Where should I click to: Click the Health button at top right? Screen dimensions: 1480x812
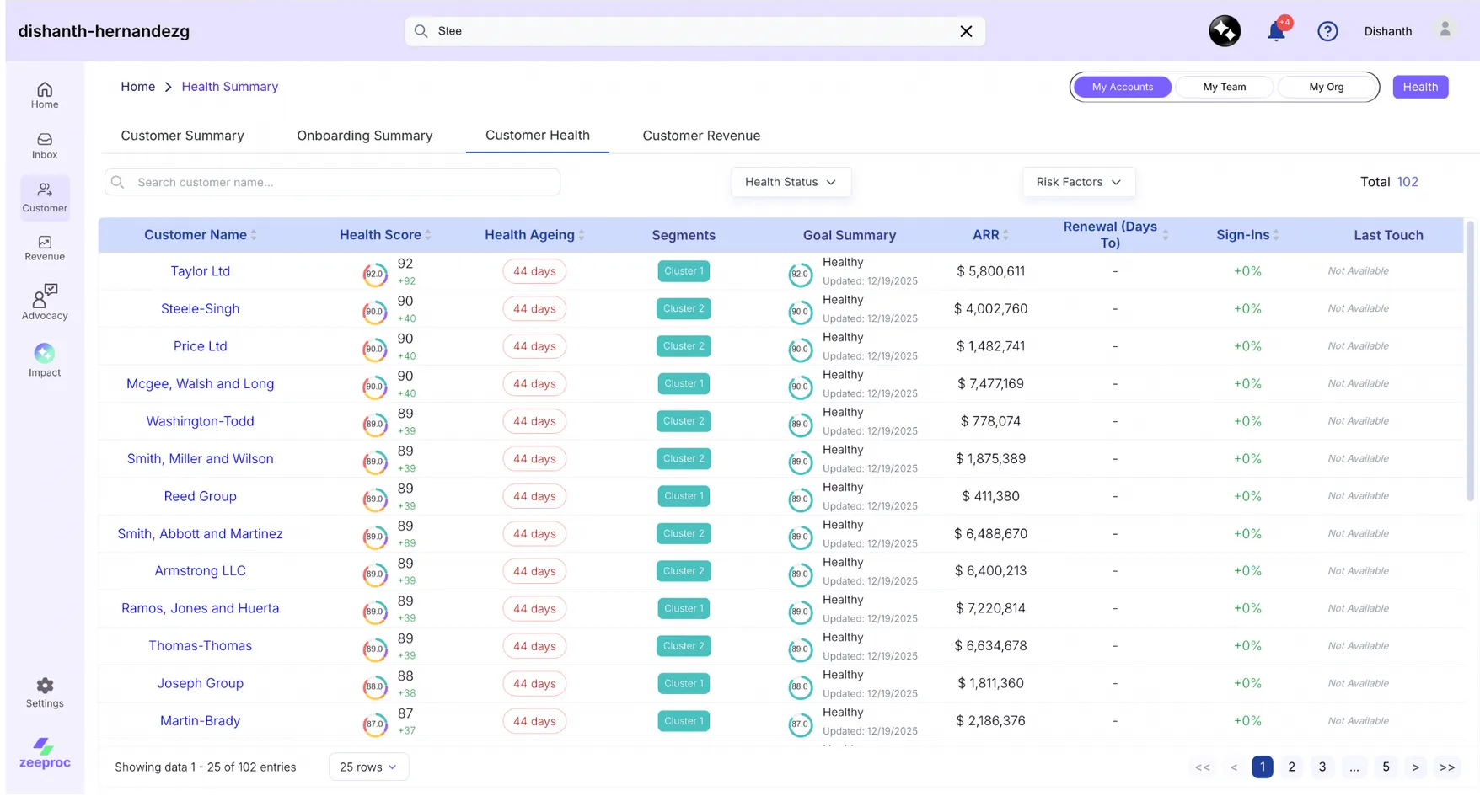pyautogui.click(x=1420, y=87)
